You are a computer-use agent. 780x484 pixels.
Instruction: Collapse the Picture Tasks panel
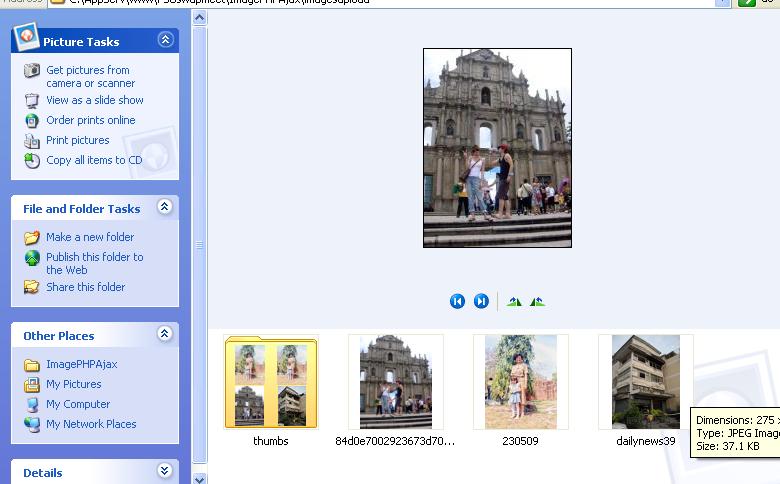tap(165, 39)
